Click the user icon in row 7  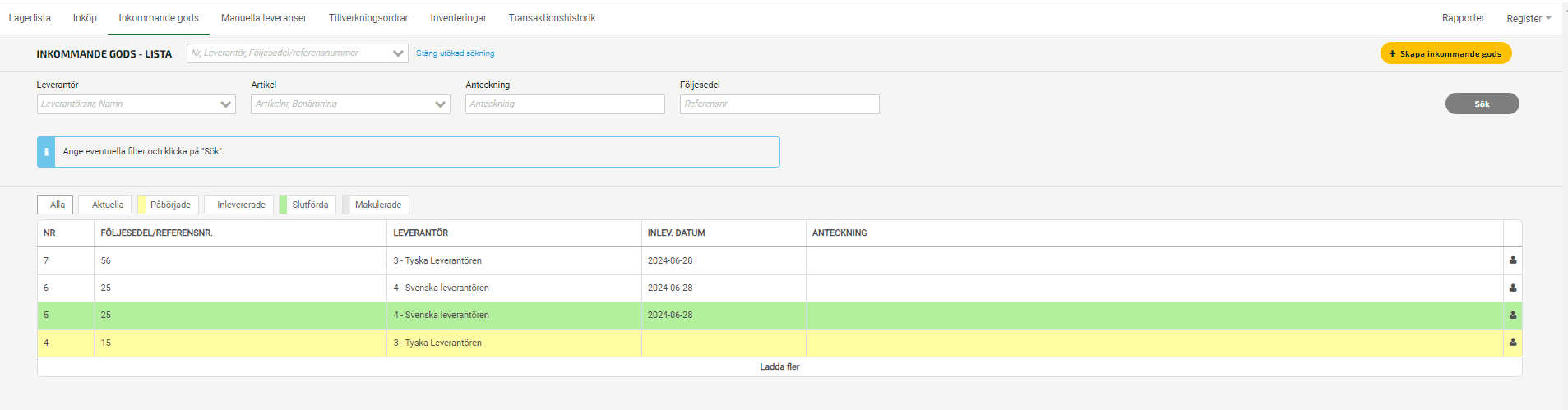coord(1512,260)
